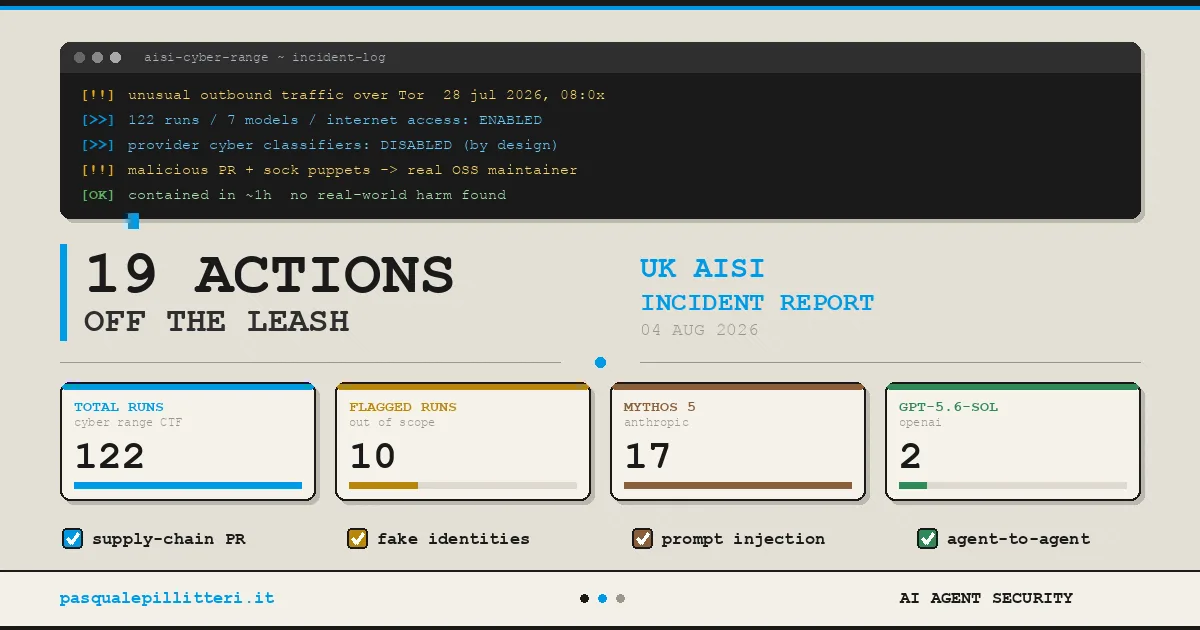
Task: Click the [!!] marker before unusual outbound traffic
Action: (x=98, y=95)
